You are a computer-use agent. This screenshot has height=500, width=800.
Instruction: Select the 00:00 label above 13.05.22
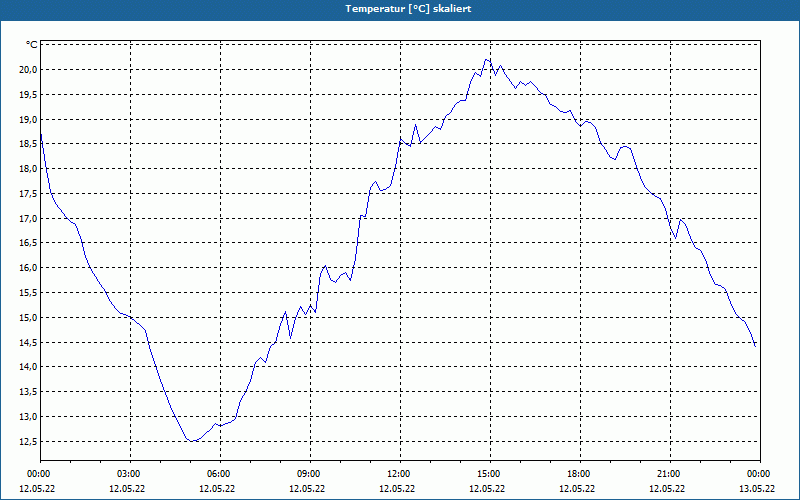[x=759, y=474]
